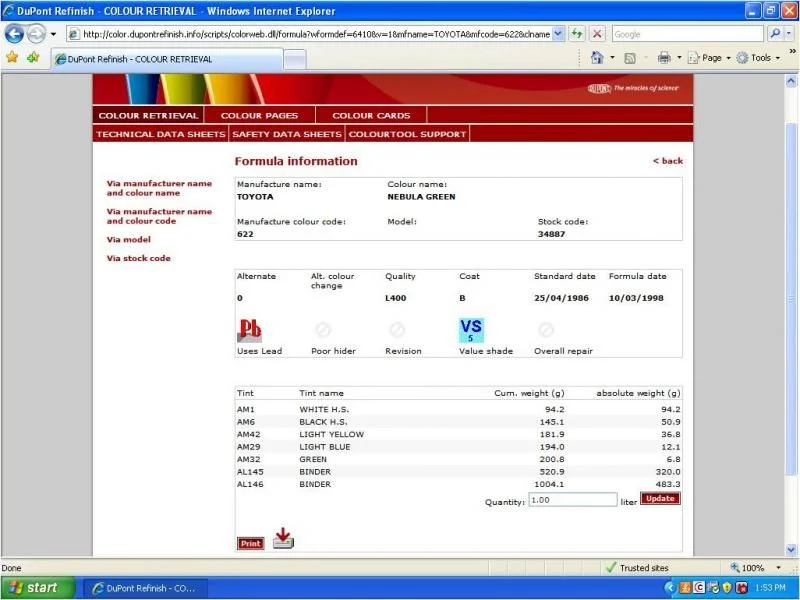Click the Stop loading X icon
The height and width of the screenshot is (600, 800).
point(597,33)
